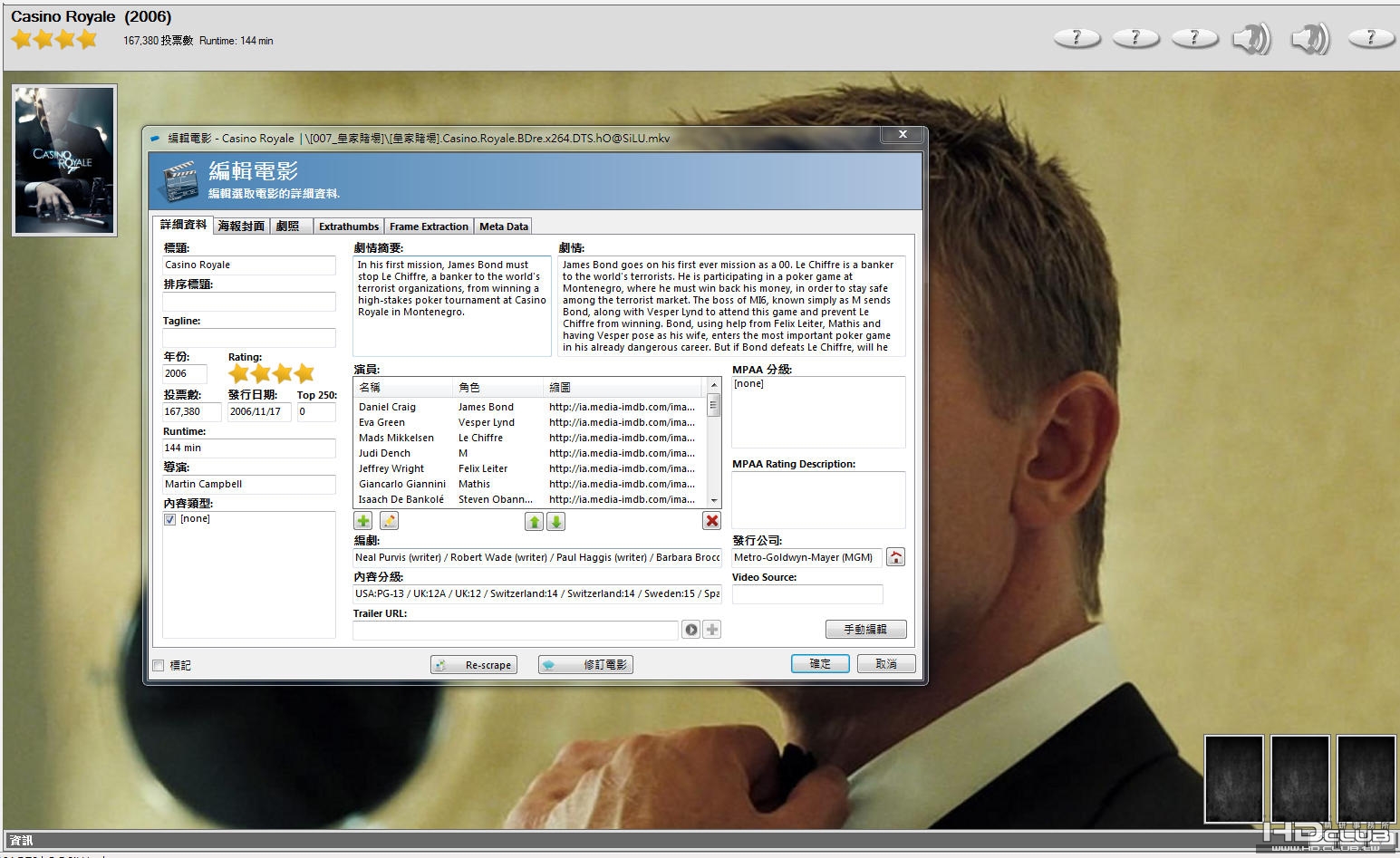
Task: Open the 海報封面 tab
Action: 241,227
